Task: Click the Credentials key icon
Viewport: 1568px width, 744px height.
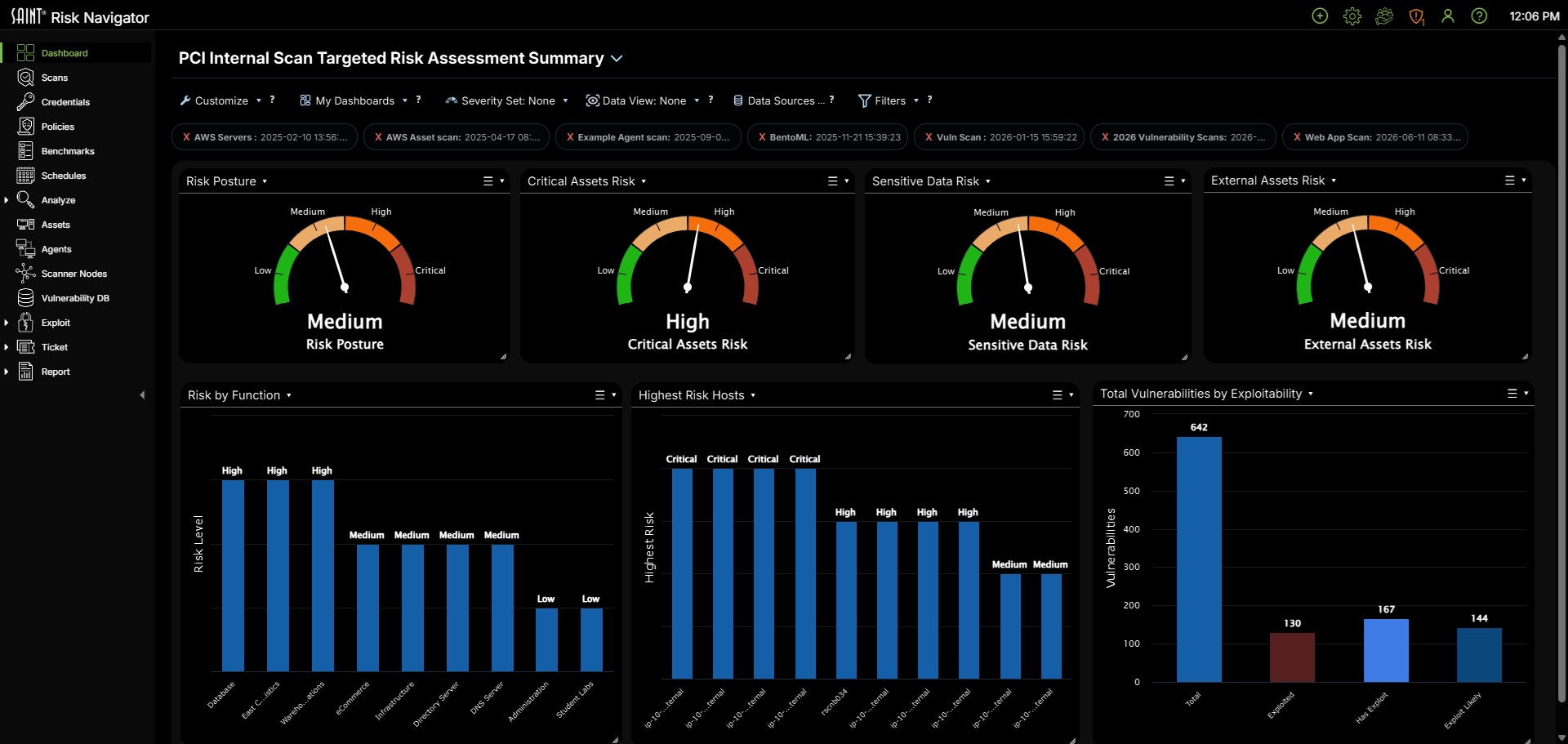Action: click(25, 102)
